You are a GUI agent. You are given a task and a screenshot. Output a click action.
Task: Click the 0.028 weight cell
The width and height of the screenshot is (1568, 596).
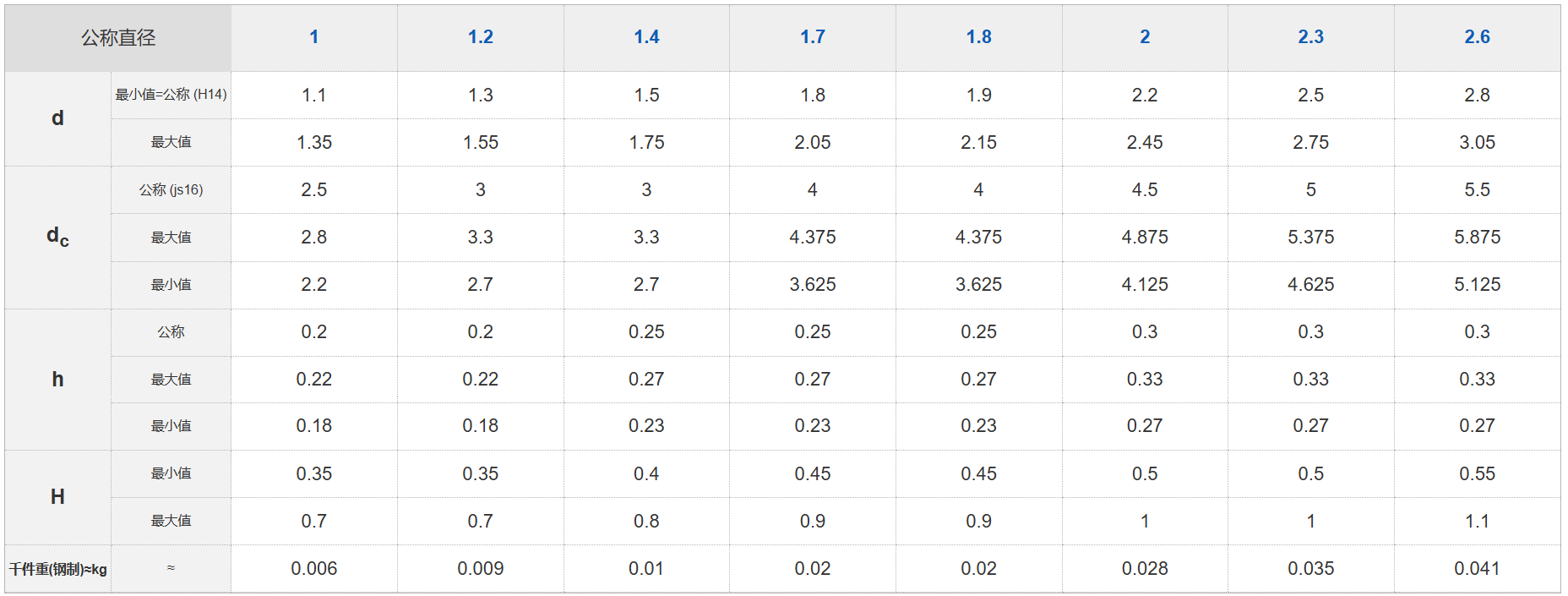coord(1145,569)
